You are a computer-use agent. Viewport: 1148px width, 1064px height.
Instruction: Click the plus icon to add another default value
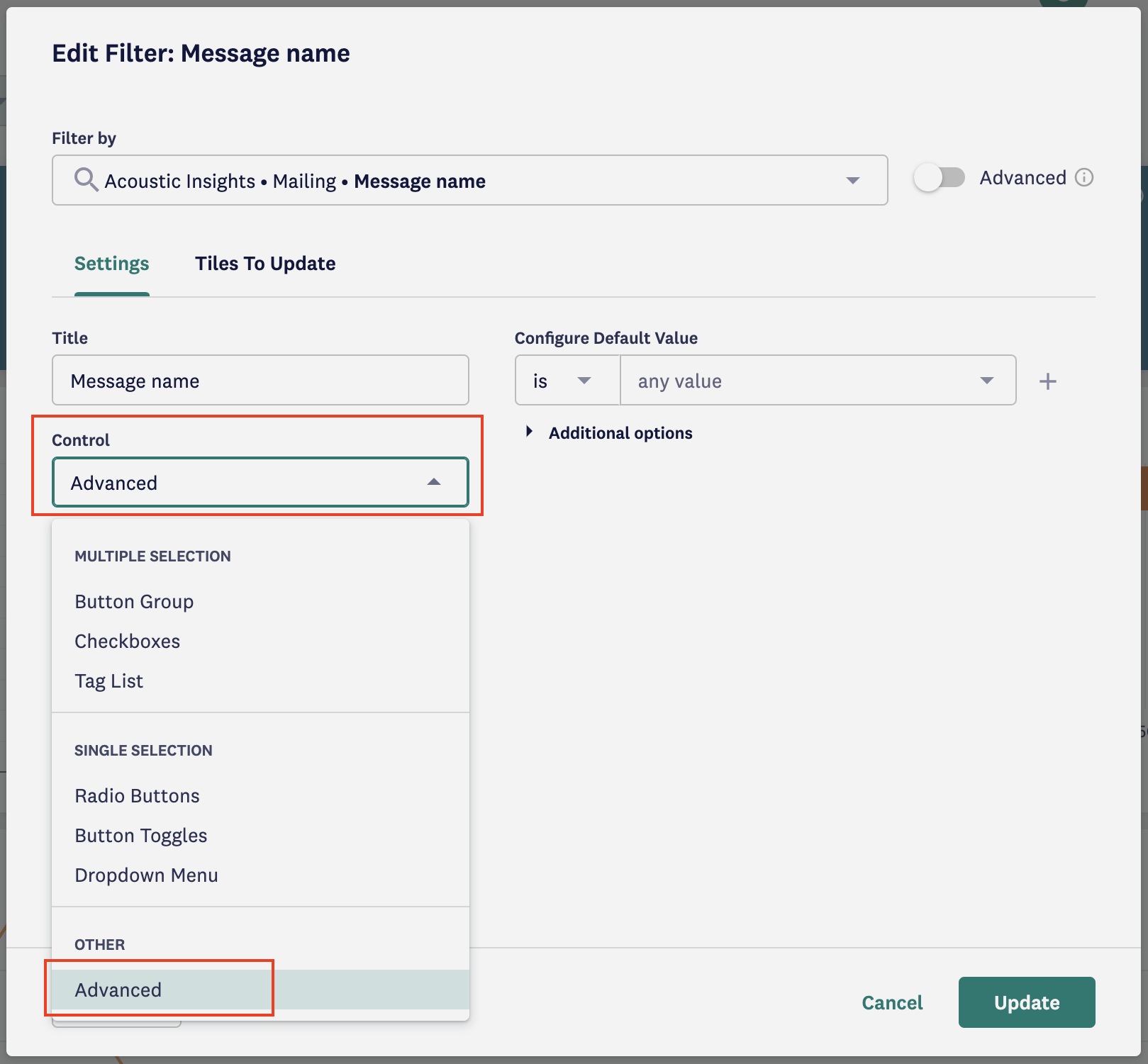click(1047, 381)
